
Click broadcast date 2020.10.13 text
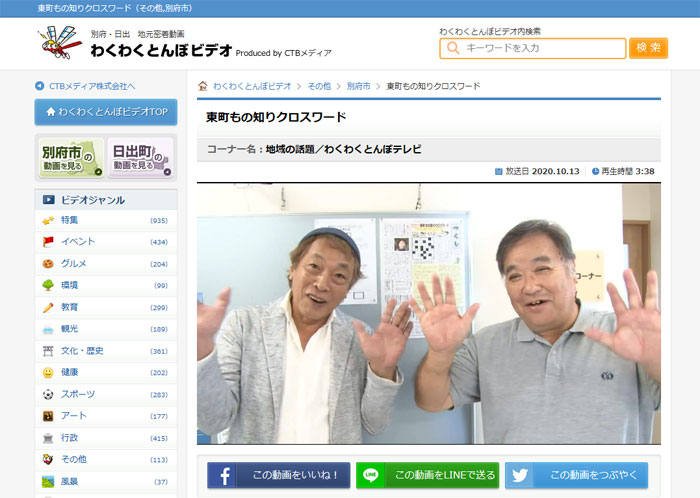(555, 171)
